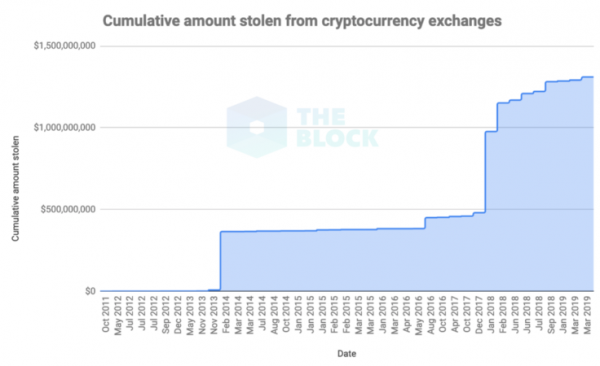
Task: Click the $1,500,000,000 y-axis label
Action: pyautogui.click(x=65, y=46)
